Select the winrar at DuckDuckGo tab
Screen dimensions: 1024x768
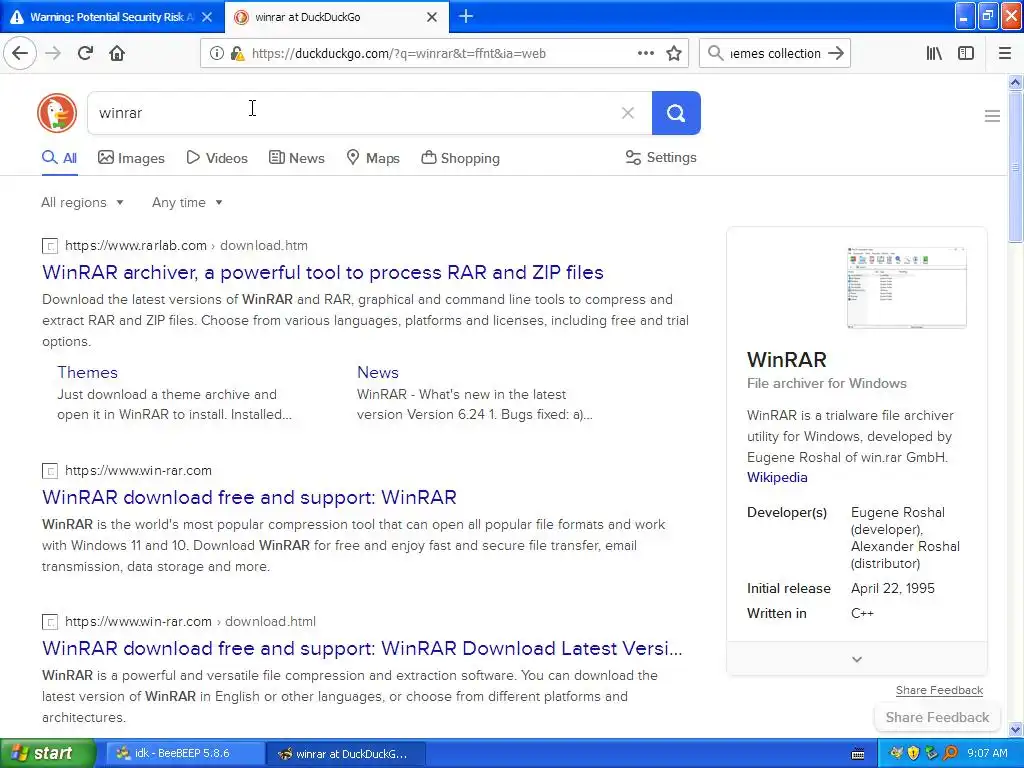(x=336, y=17)
